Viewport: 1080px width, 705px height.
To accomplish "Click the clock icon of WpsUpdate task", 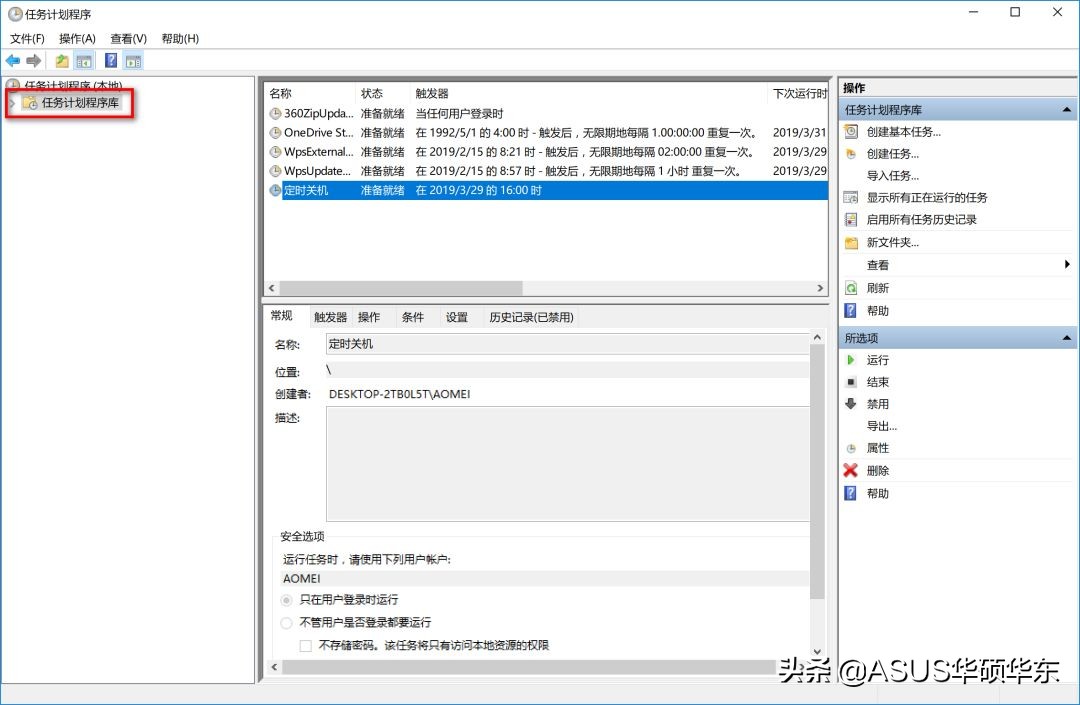I will pyautogui.click(x=275, y=171).
